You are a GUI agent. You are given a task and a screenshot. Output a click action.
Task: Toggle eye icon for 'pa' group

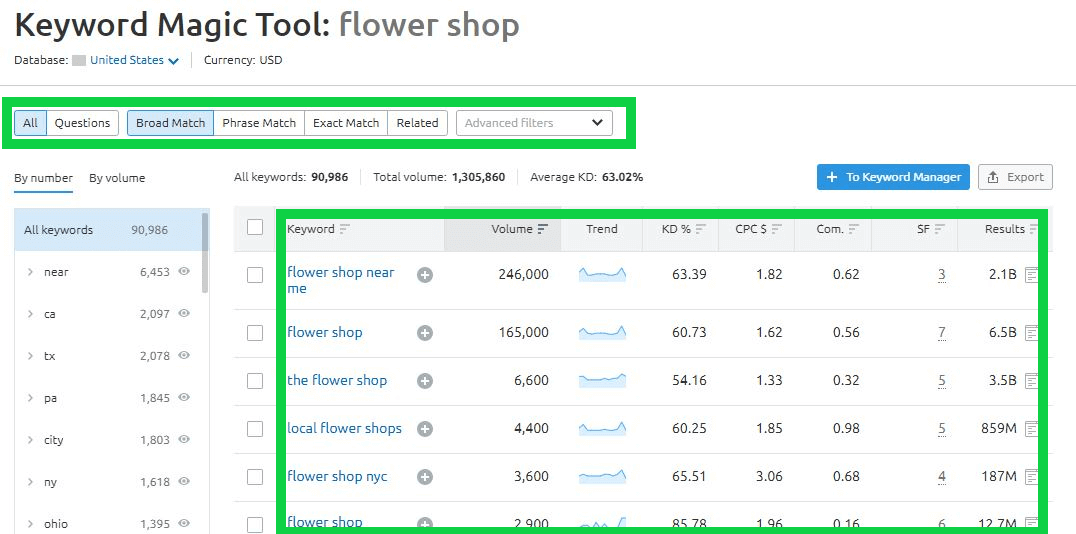pos(184,397)
